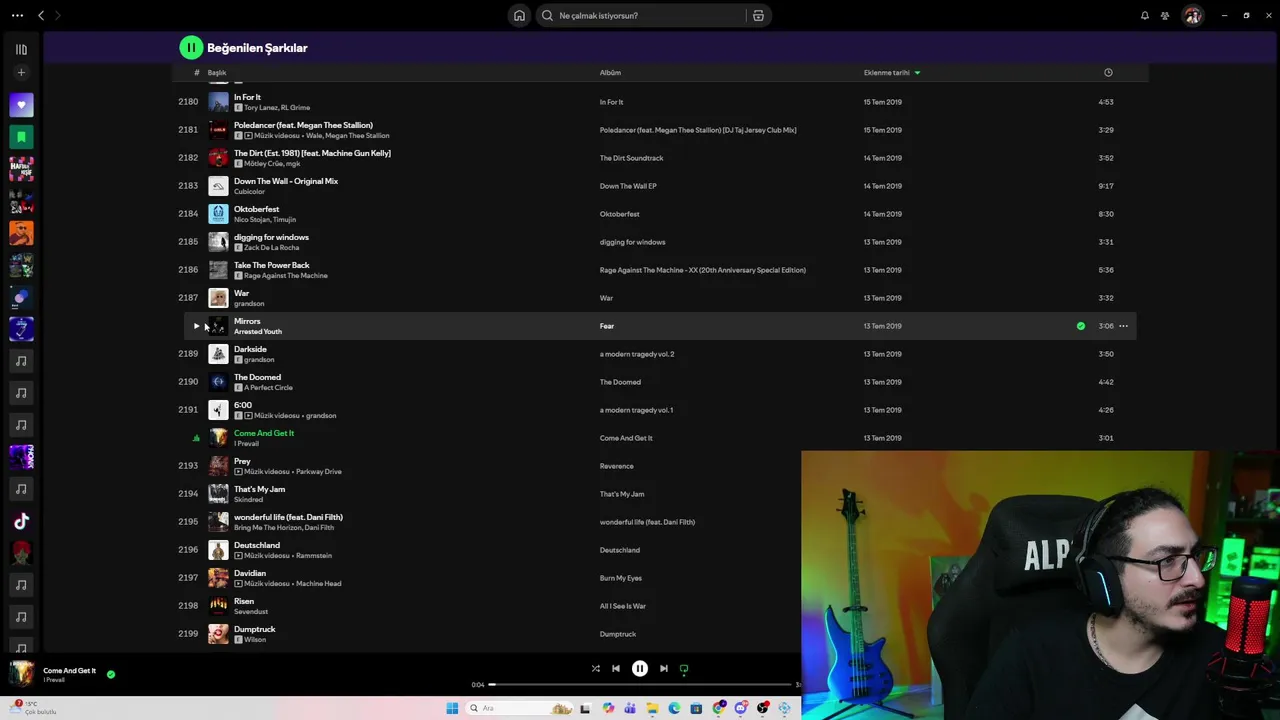Open more options for Mirrors
The width and height of the screenshot is (1280, 720).
click(1123, 326)
